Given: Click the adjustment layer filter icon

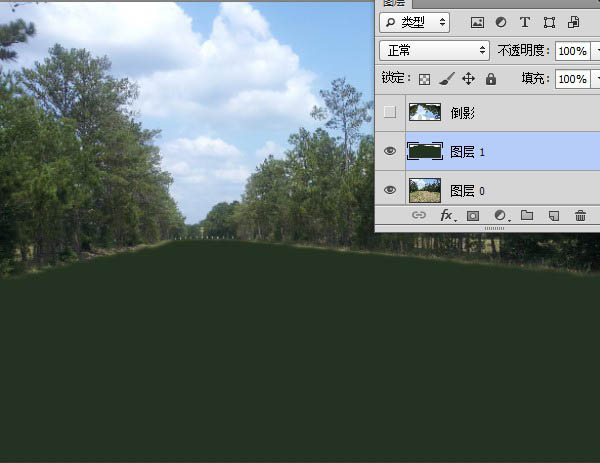Looking at the screenshot, I should tap(501, 22).
